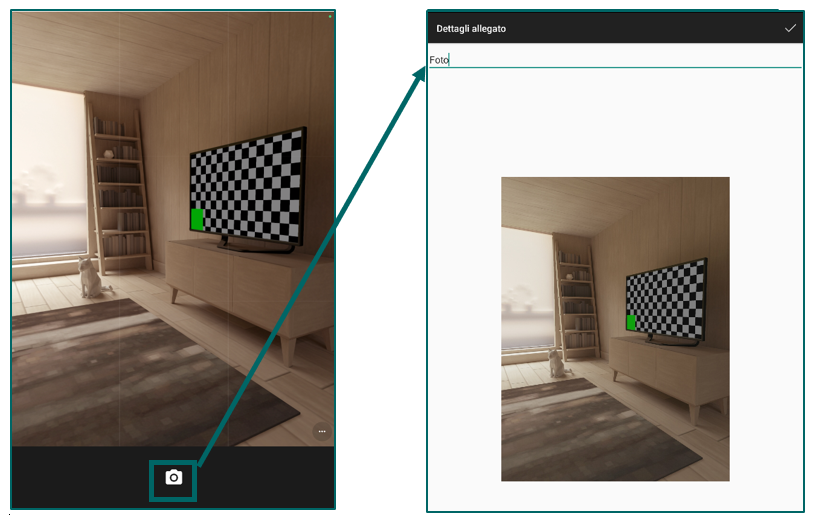
Task: Tap the live camera viewfinder image
Action: [x=173, y=229]
